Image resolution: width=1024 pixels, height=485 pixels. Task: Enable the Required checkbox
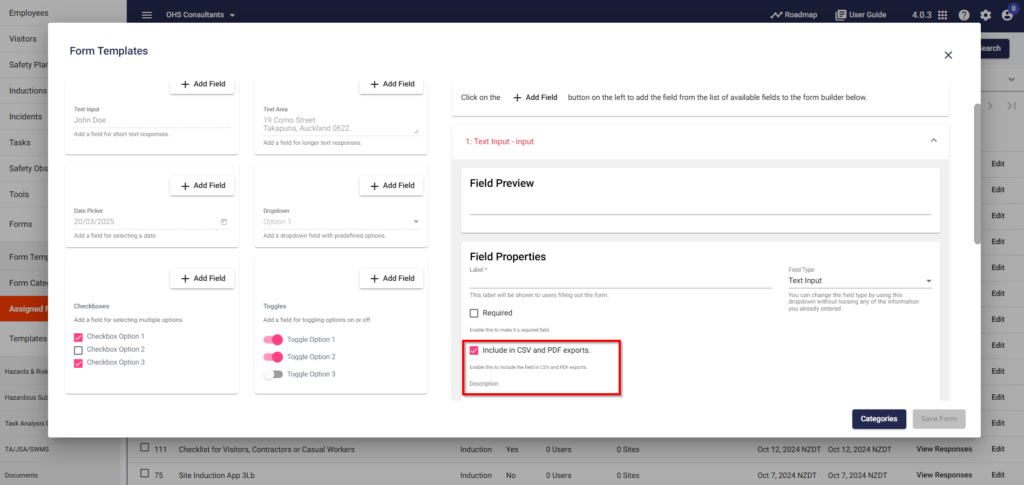(474, 313)
